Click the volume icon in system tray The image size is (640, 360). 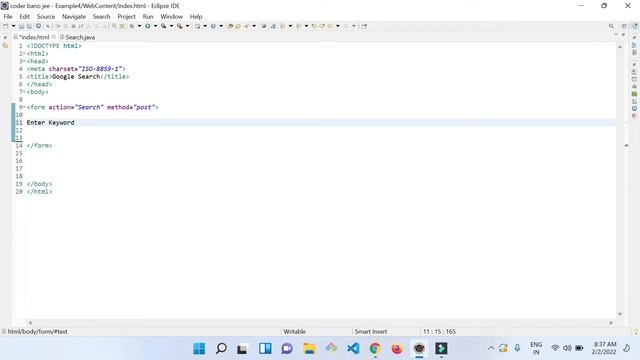pyautogui.click(x=567, y=348)
